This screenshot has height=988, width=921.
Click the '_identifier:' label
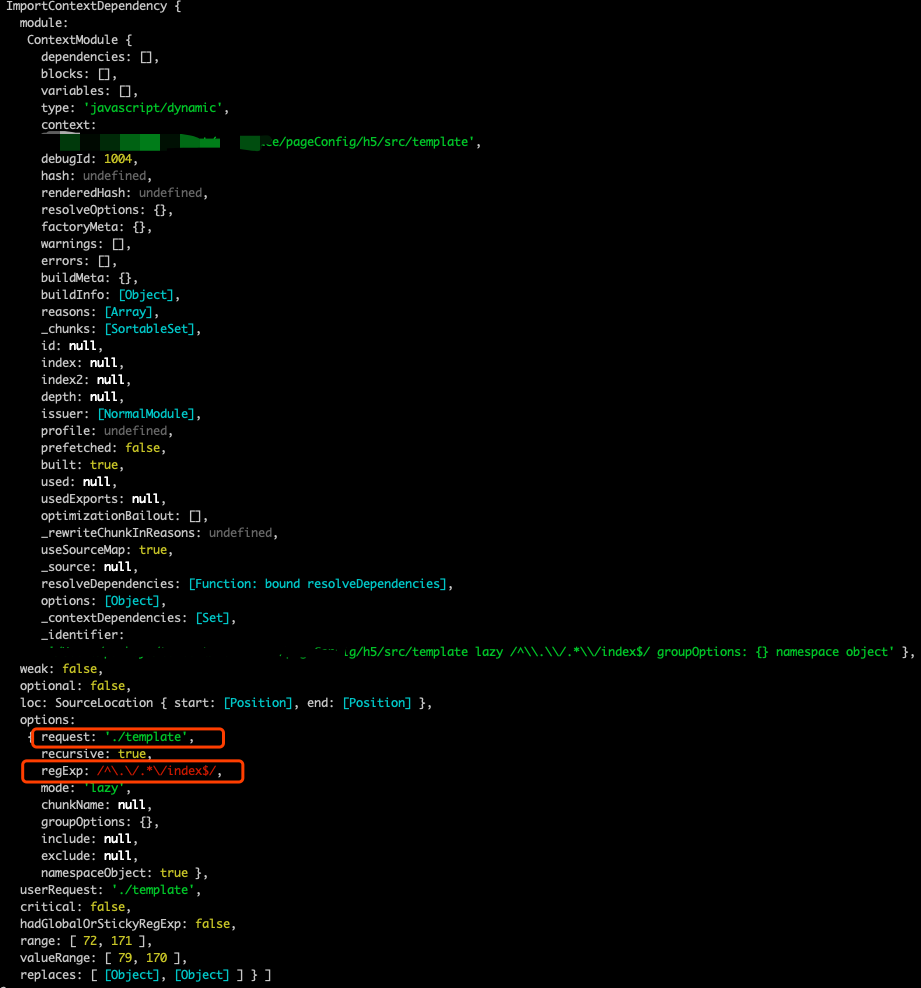83,635
